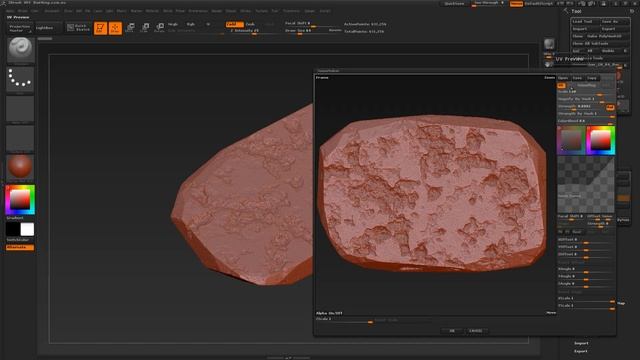This screenshot has height=360, width=640.
Task: Click the orange Menus button in title bar
Action: (x=516, y=4)
